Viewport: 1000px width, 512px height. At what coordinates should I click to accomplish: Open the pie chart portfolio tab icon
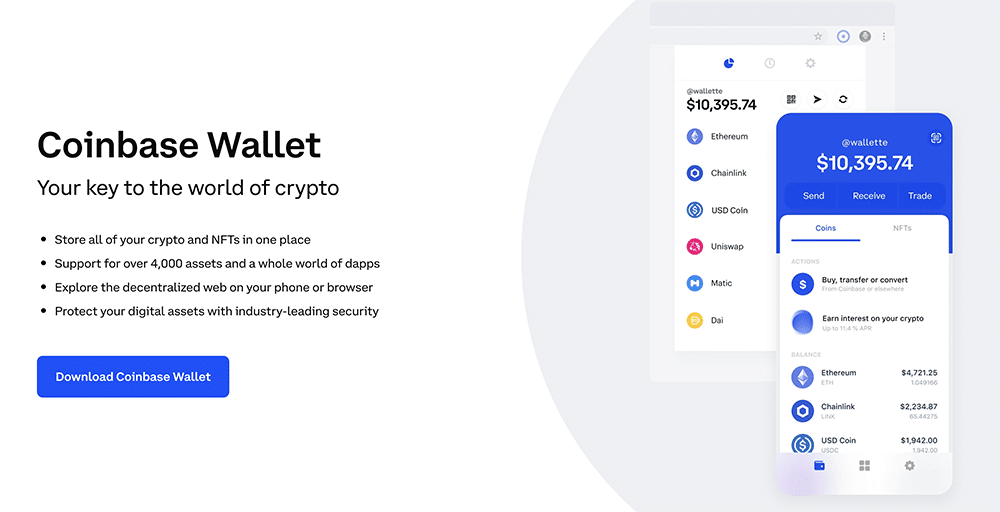[729, 62]
